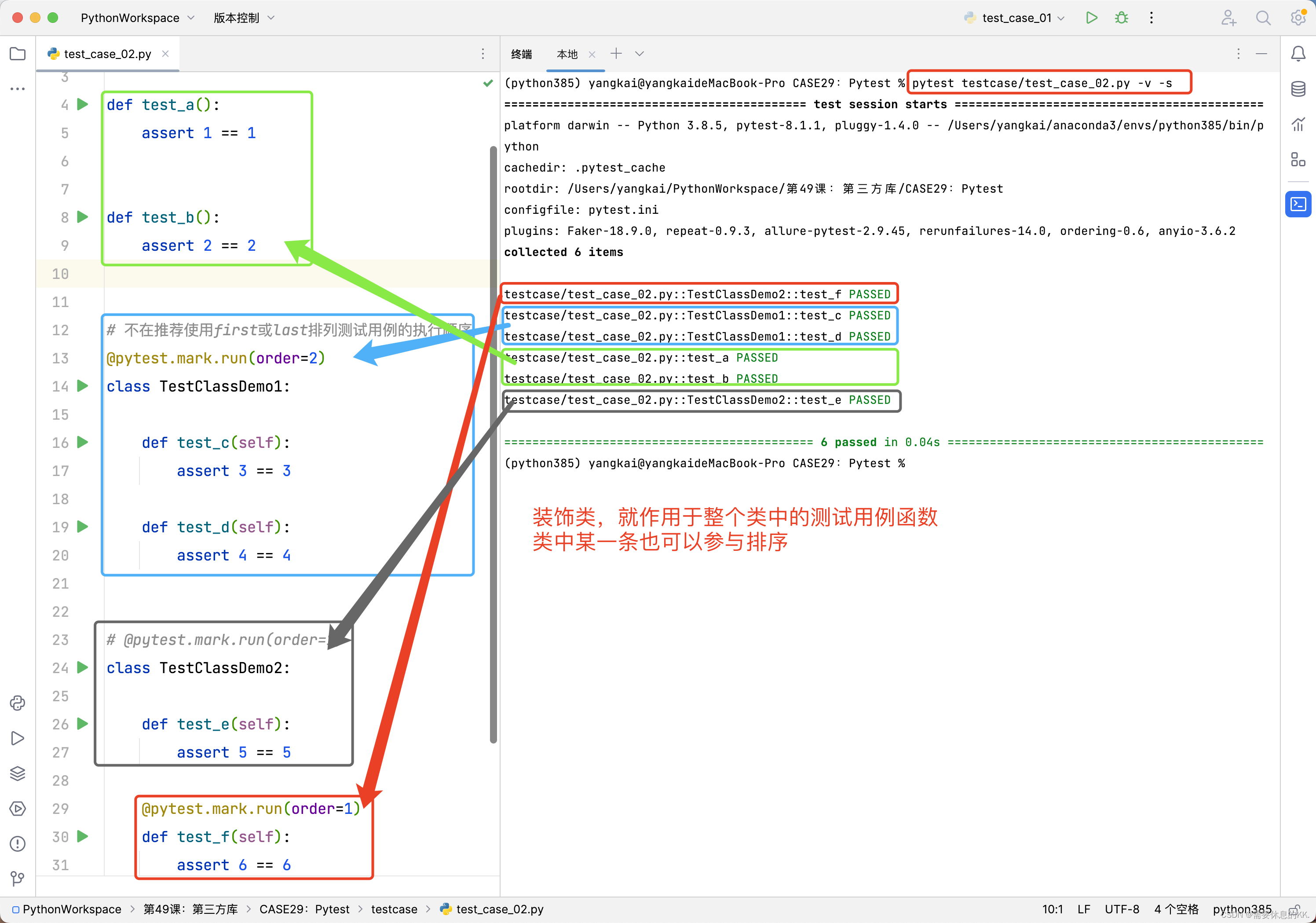
Task: Run test_b from the gutter arrow
Action: point(83,217)
